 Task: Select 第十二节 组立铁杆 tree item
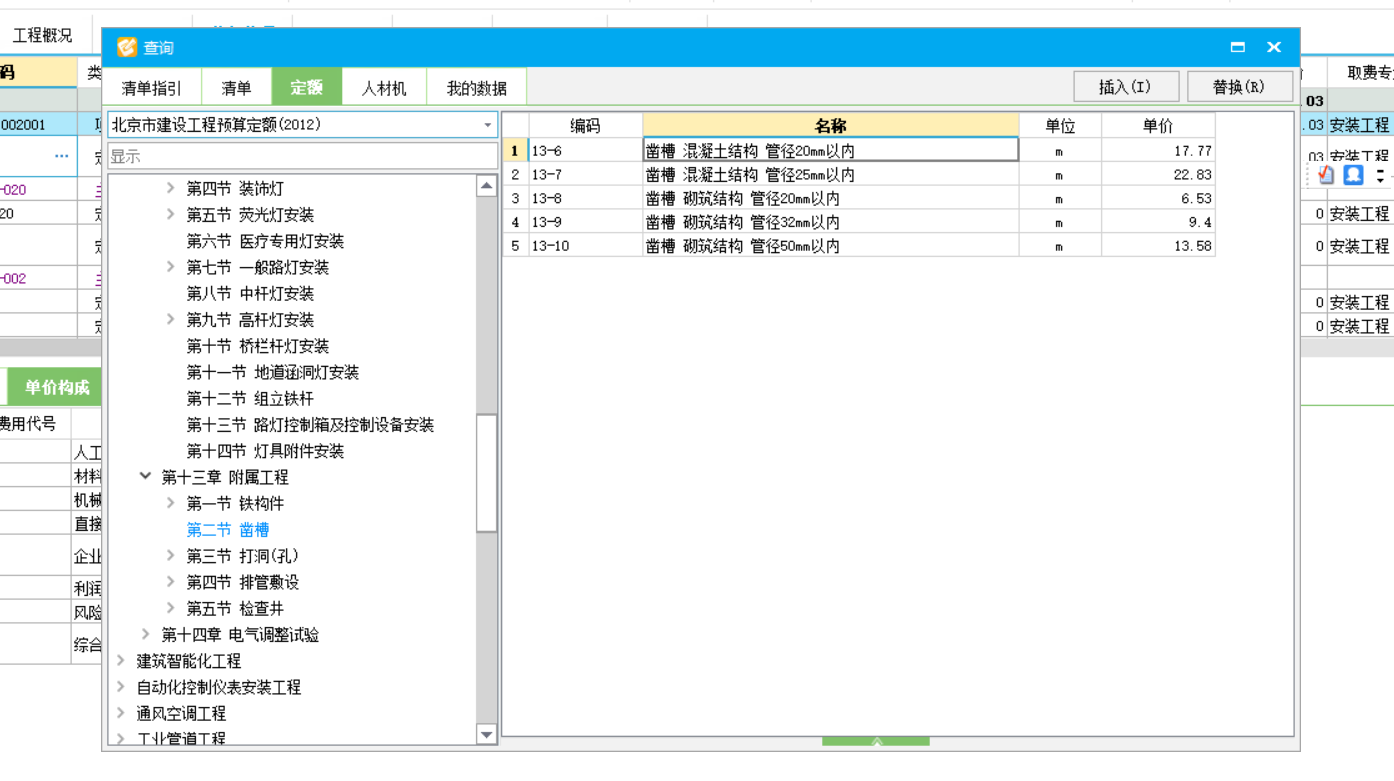[x=250, y=398]
